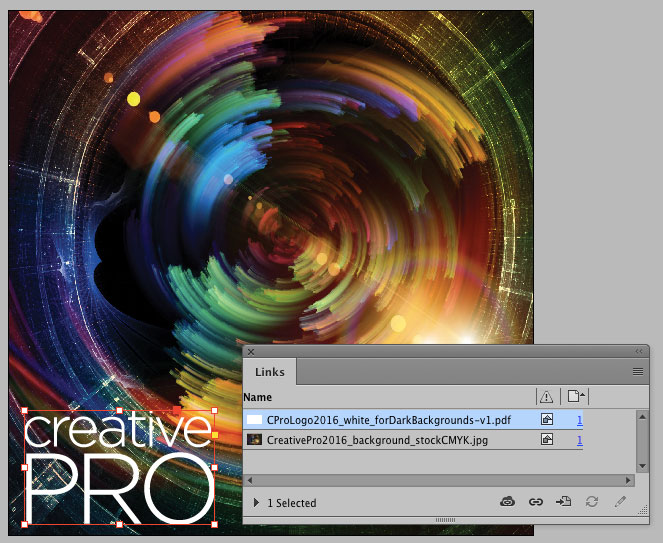
Task: Click the Relink from CC Libraries icon
Action: [507, 502]
